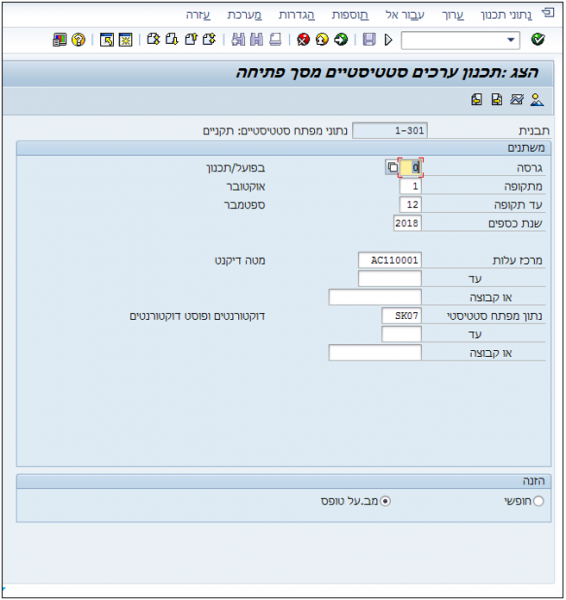Click the text אוקטובר
This screenshot has width=566, height=600.
(x=246, y=187)
